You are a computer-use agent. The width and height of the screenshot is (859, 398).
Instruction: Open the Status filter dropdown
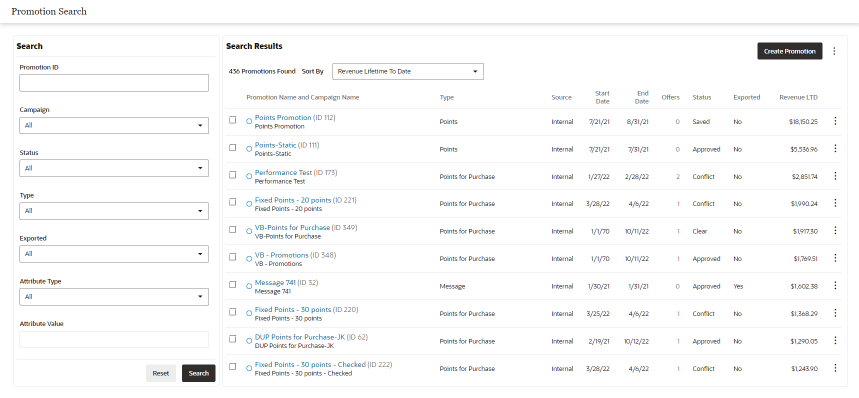(x=114, y=168)
